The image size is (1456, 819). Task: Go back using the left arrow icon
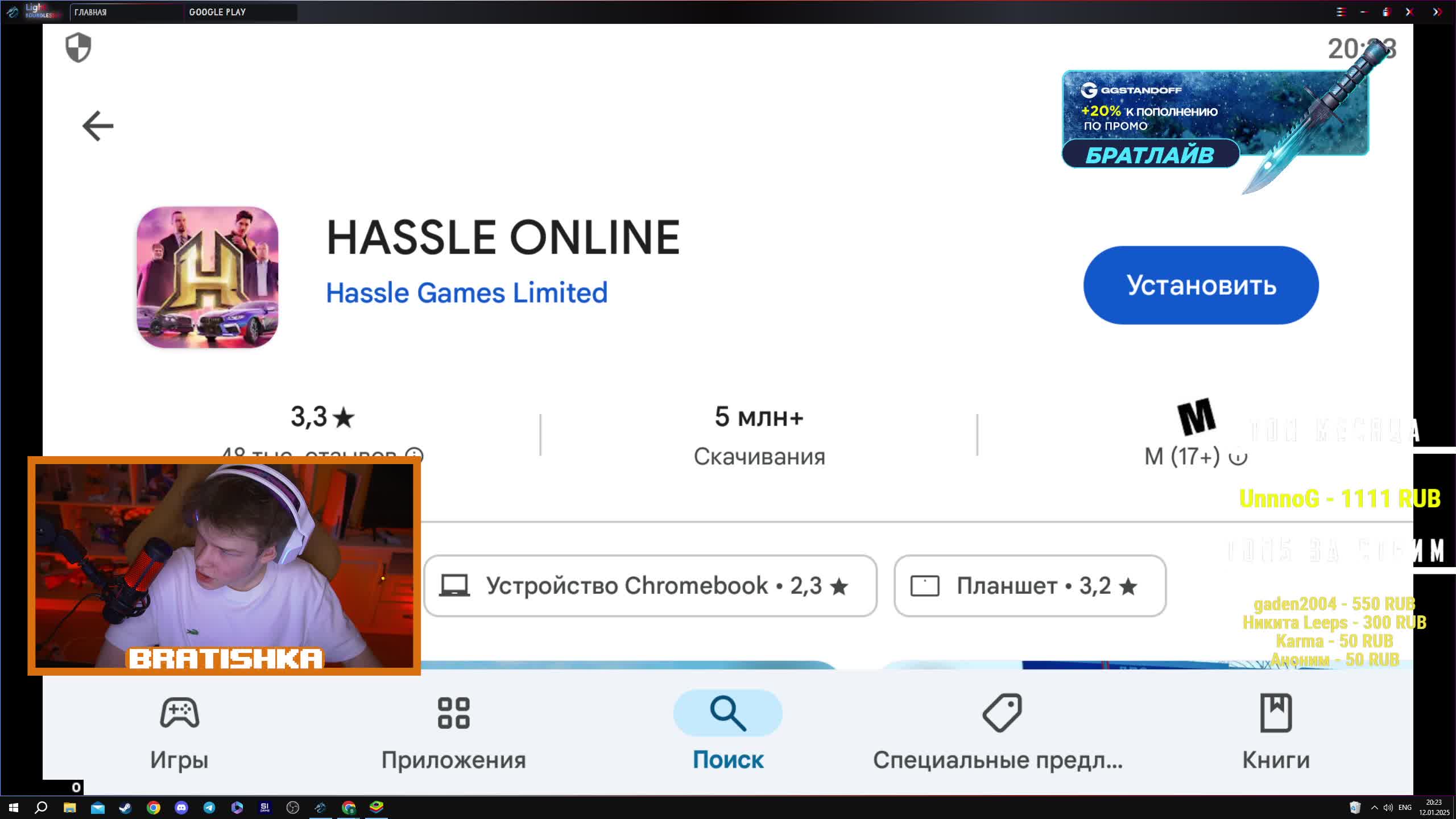pos(98,126)
